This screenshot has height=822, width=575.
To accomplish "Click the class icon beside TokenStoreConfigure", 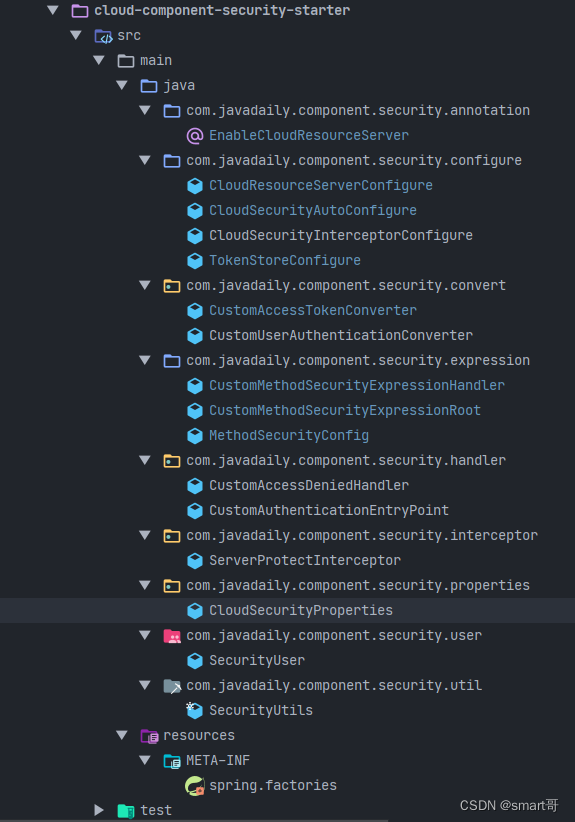I will [x=195, y=261].
